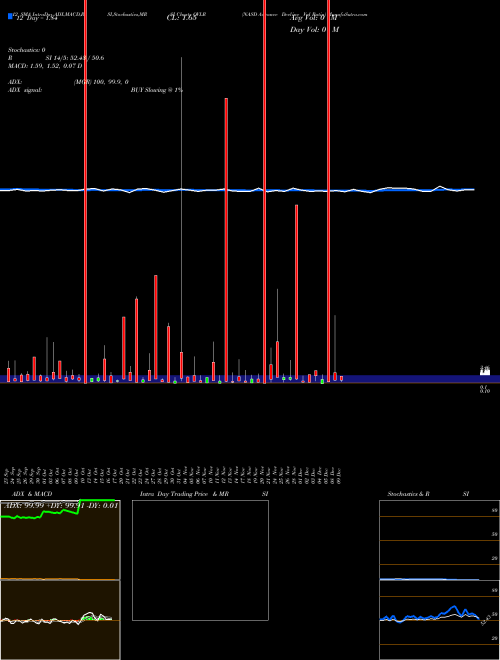Click the 'Intra Day Trading Price & MR SI' title
500x660 pixels.
(204, 494)
